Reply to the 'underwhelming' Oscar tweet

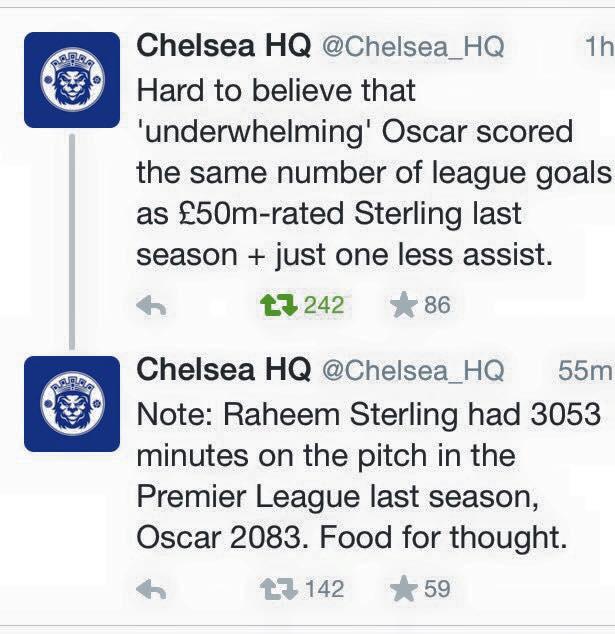151,305
